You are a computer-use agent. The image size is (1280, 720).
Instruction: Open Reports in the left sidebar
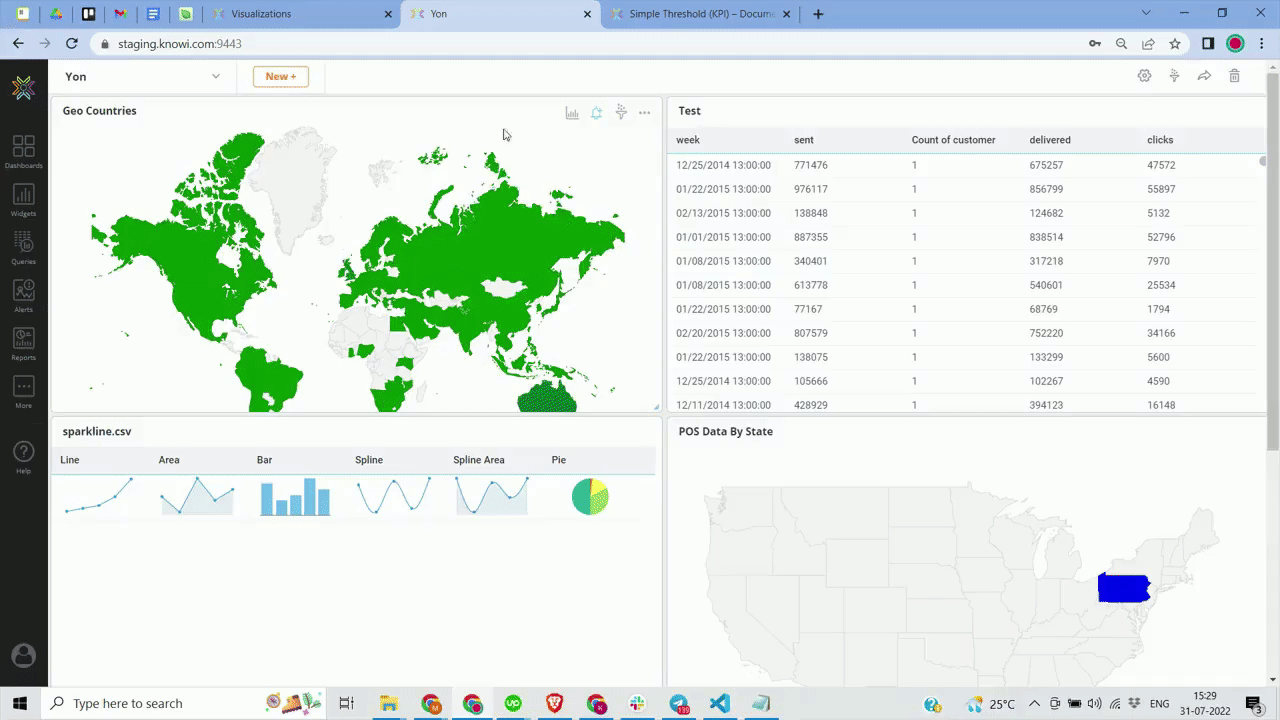[24, 343]
